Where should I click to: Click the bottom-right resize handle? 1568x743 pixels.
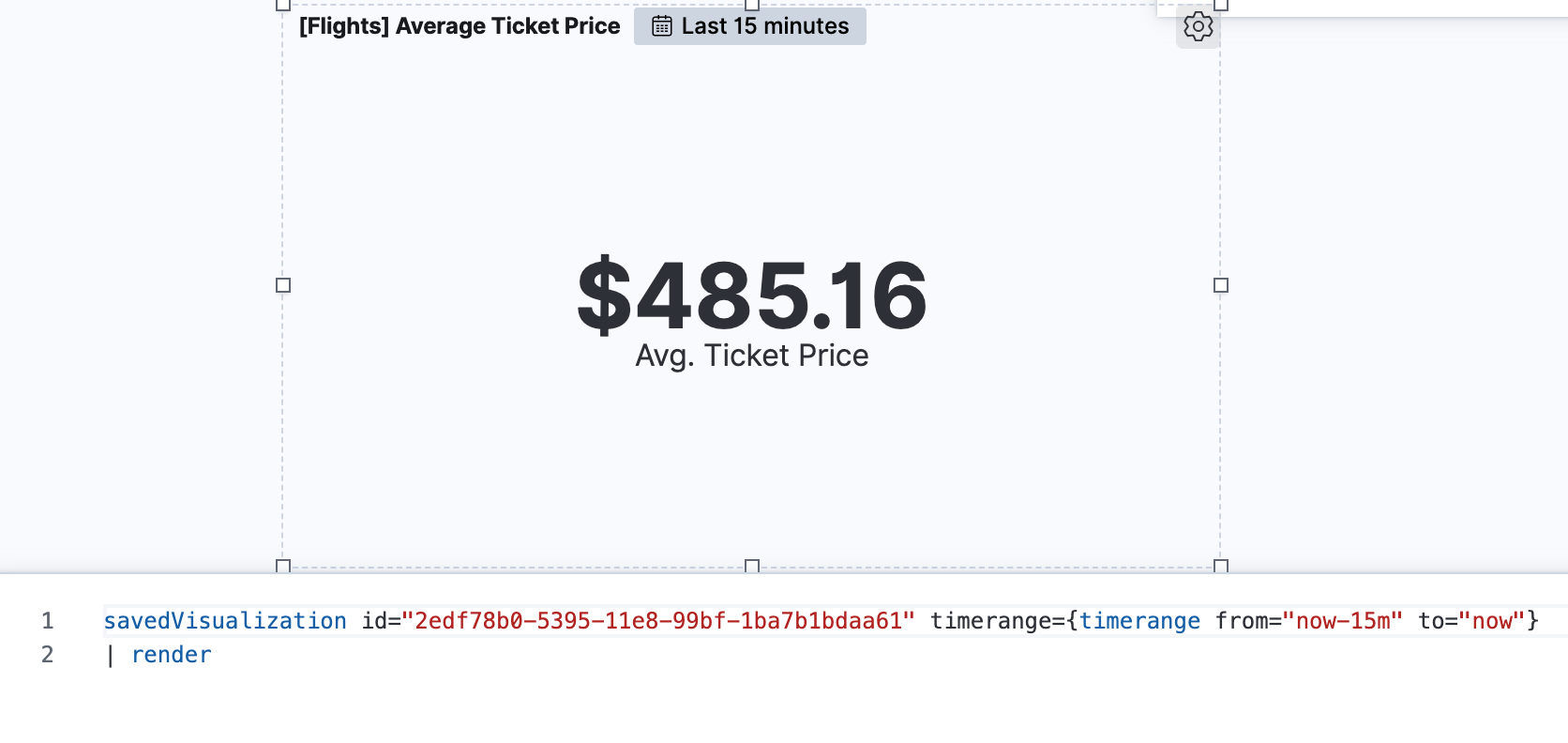click(x=1220, y=565)
